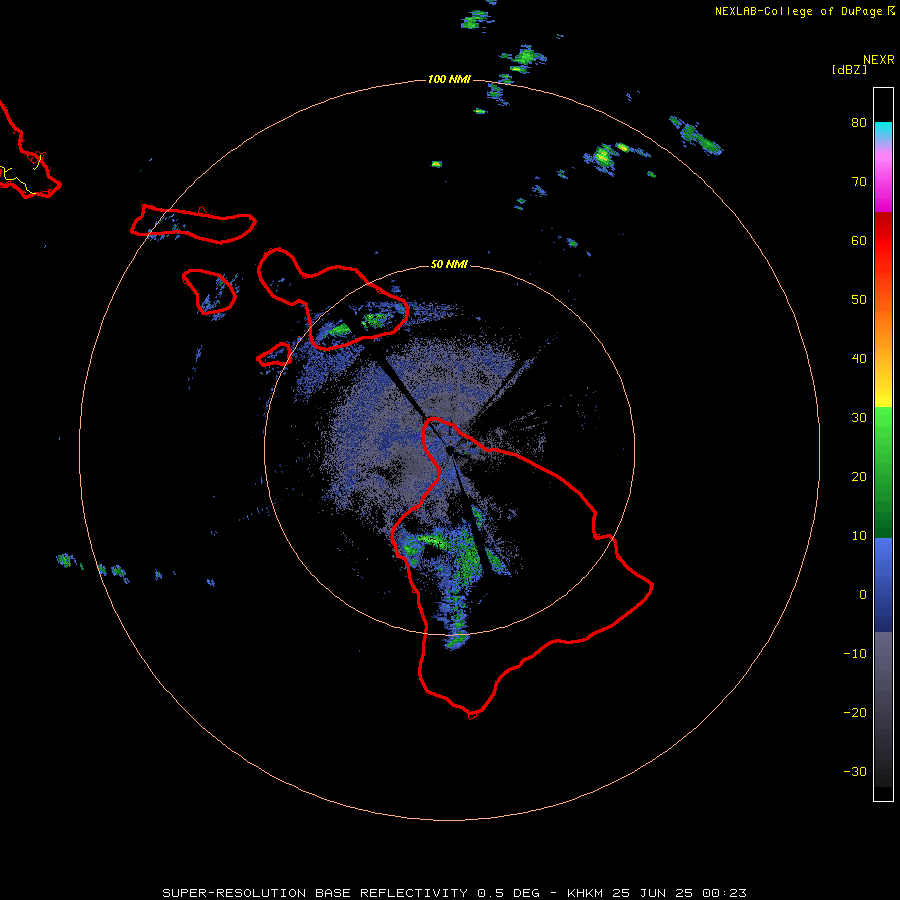Click the [dBZ] units label

pos(849,69)
